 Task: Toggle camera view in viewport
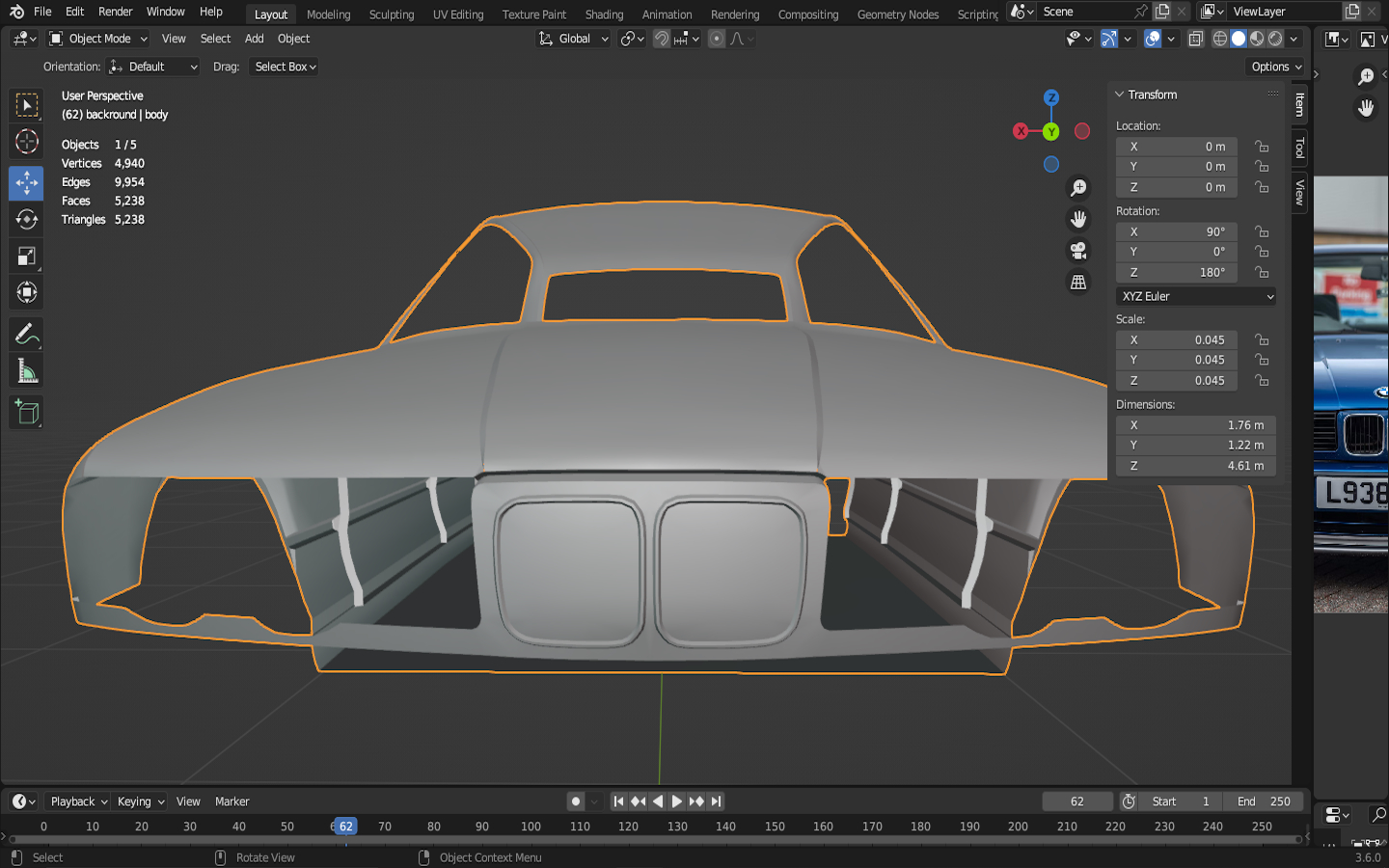pos(1078,251)
